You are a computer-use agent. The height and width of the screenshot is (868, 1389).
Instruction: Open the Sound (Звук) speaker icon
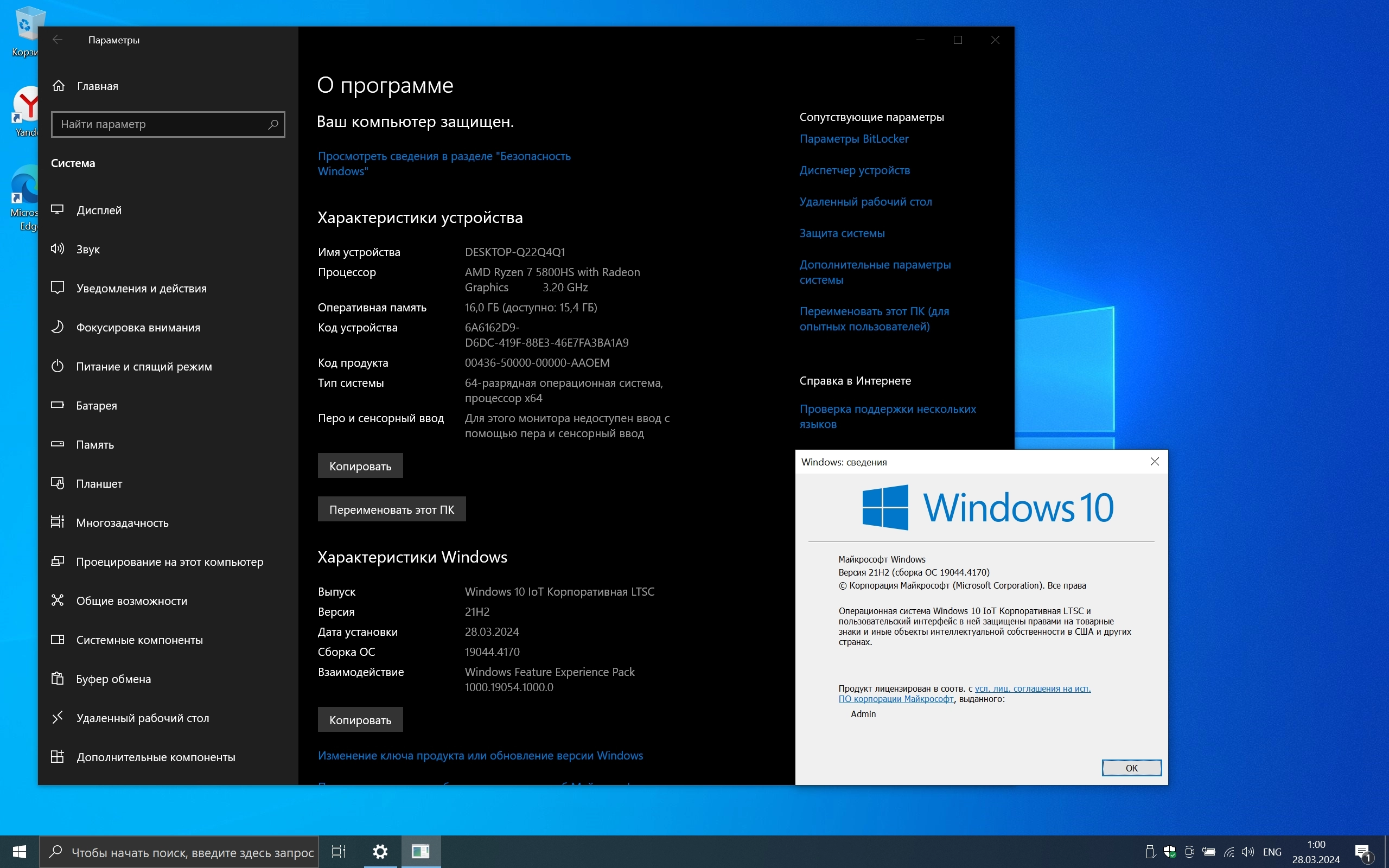pyautogui.click(x=58, y=248)
